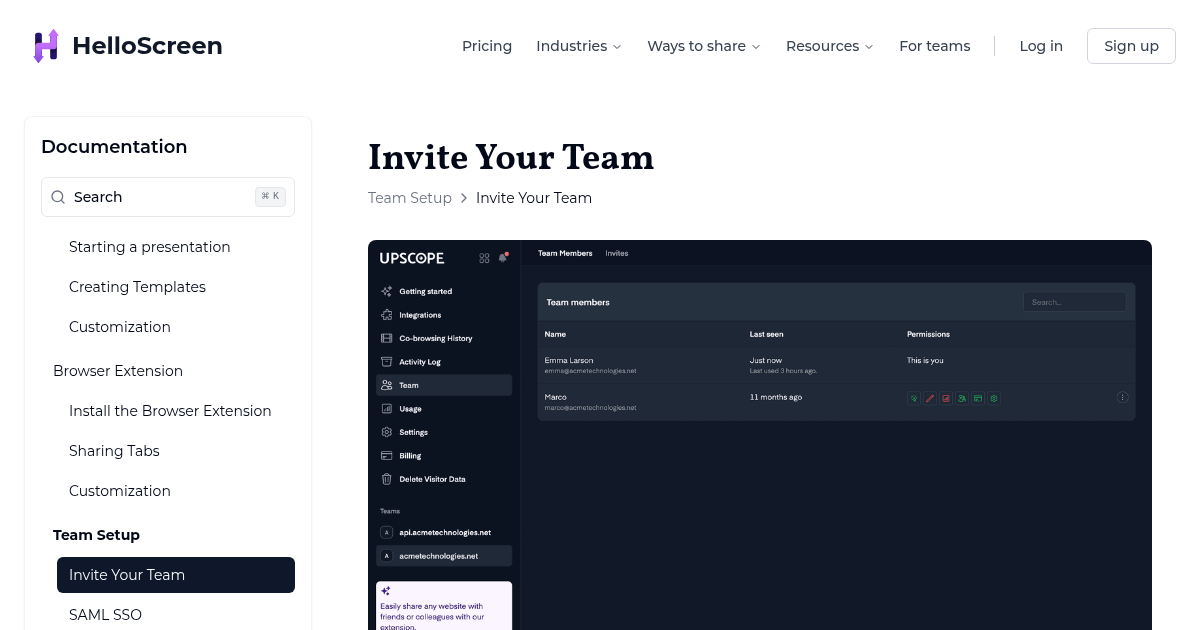Open Install the Browser Extension doc
The width and height of the screenshot is (1200, 630).
coord(170,411)
